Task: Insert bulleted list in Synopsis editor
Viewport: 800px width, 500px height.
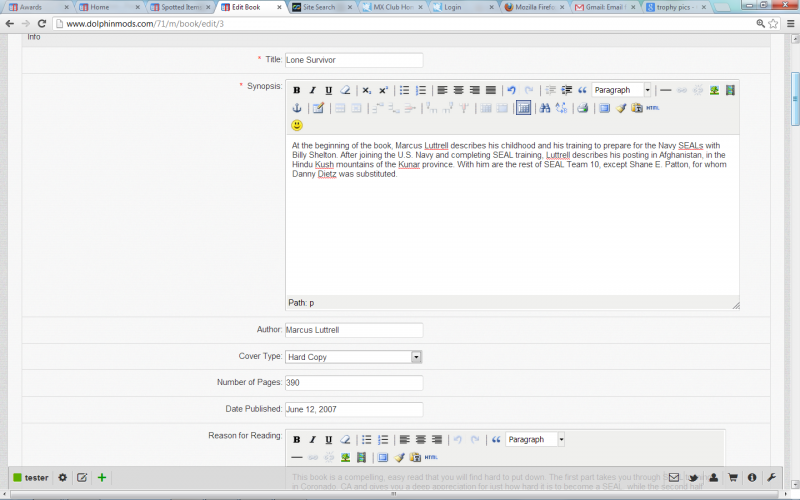Action: (x=405, y=90)
